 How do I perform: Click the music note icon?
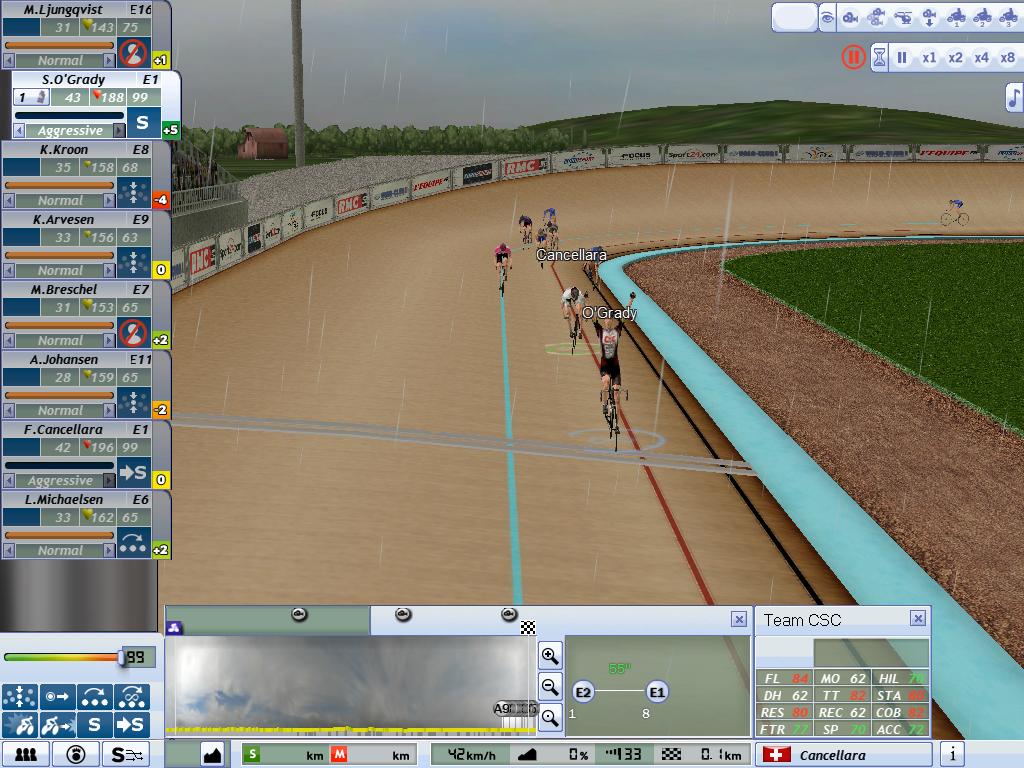pos(1013,97)
